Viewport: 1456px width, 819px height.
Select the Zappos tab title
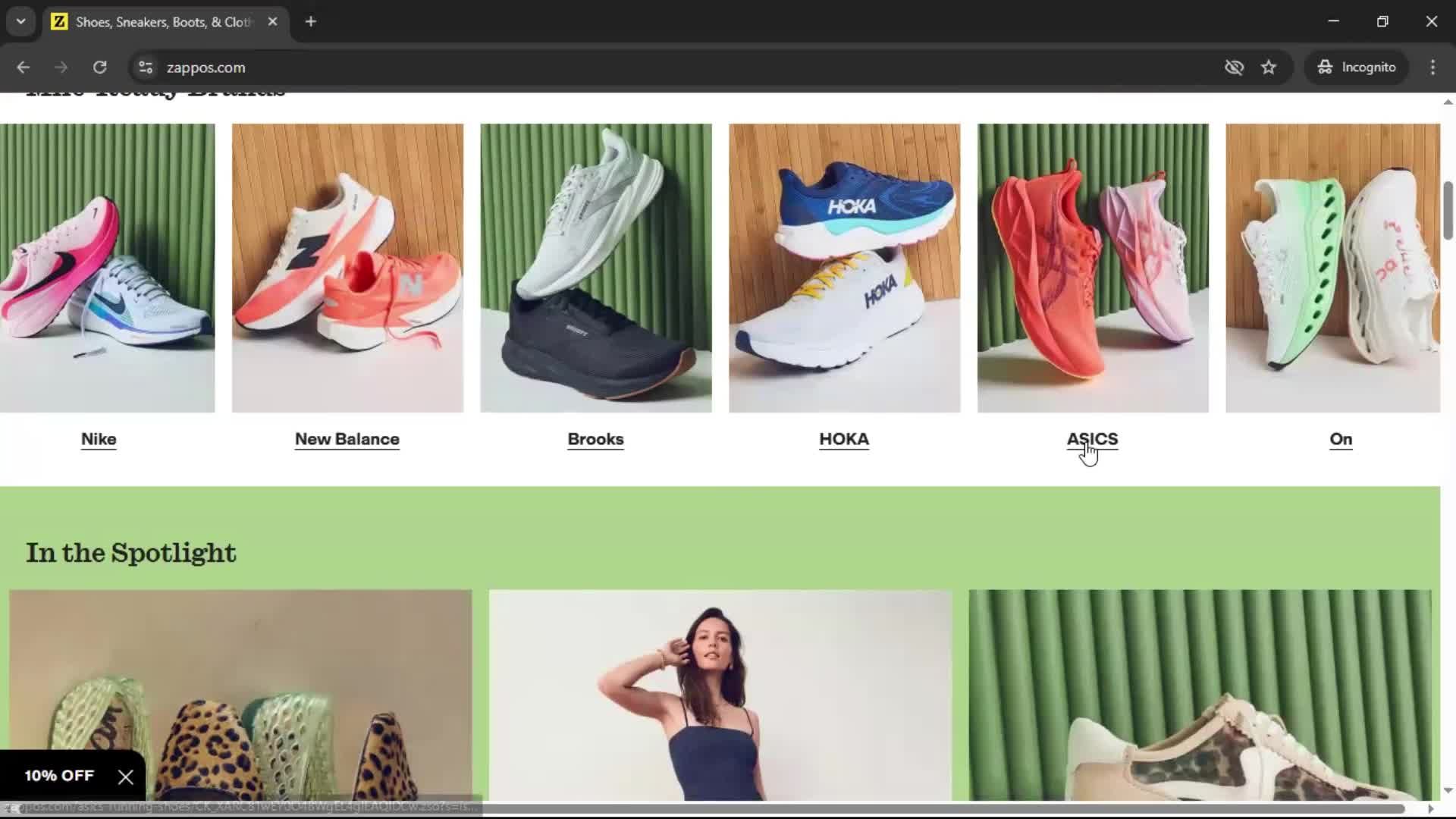[163, 22]
